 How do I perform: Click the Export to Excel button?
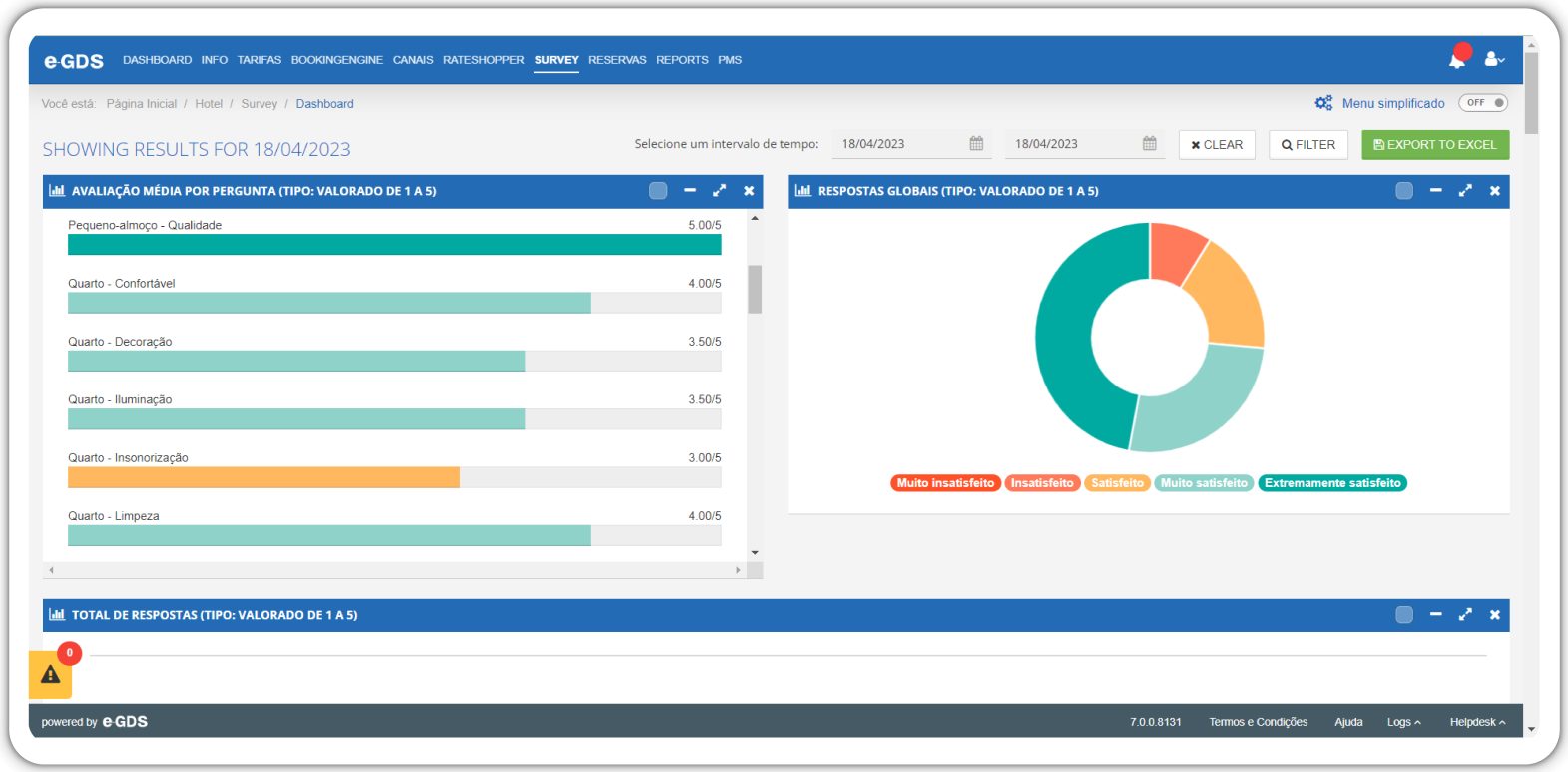[1435, 145]
